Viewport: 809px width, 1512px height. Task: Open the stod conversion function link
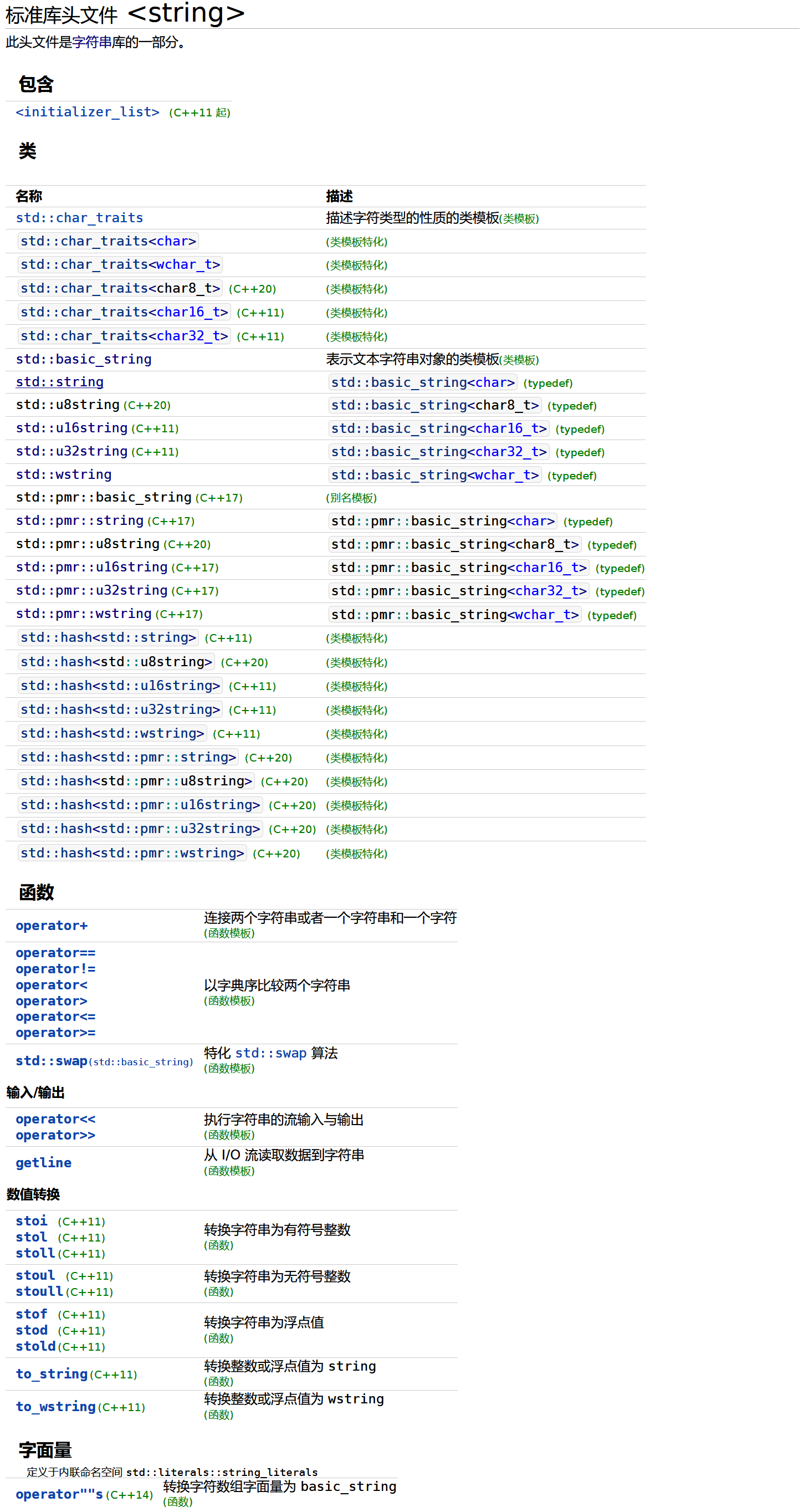(x=32, y=1330)
